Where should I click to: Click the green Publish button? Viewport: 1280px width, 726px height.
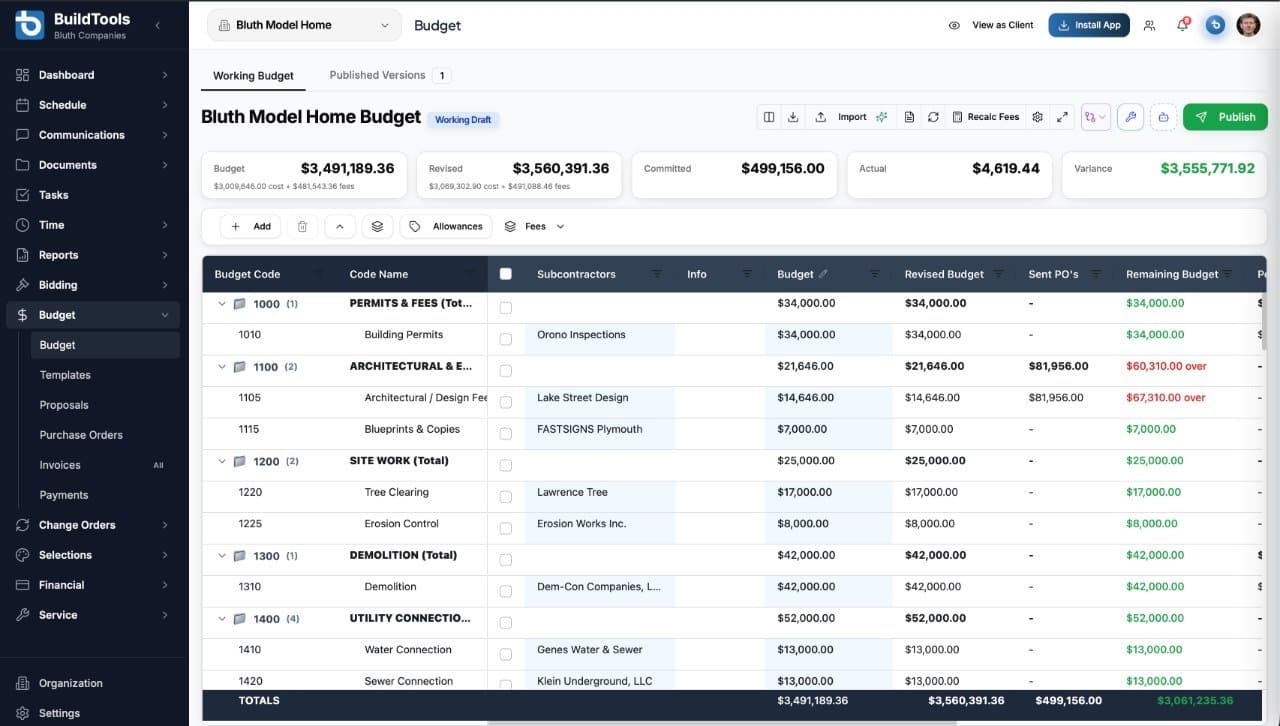[x=1225, y=117]
